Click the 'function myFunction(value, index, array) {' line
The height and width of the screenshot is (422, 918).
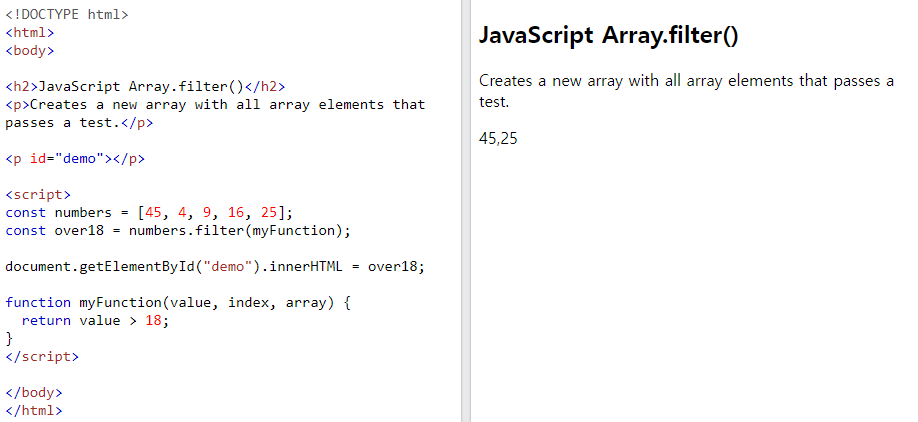(178, 303)
